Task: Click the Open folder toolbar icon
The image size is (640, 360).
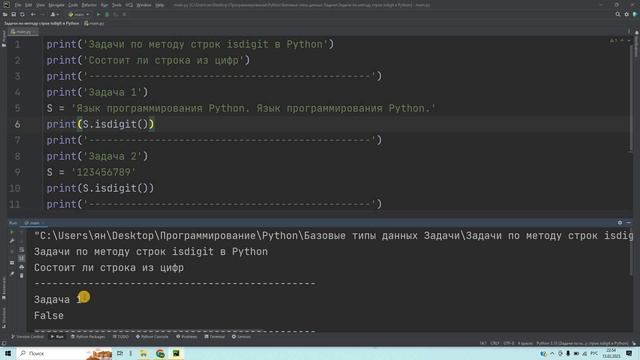Action: (x=5, y=14)
